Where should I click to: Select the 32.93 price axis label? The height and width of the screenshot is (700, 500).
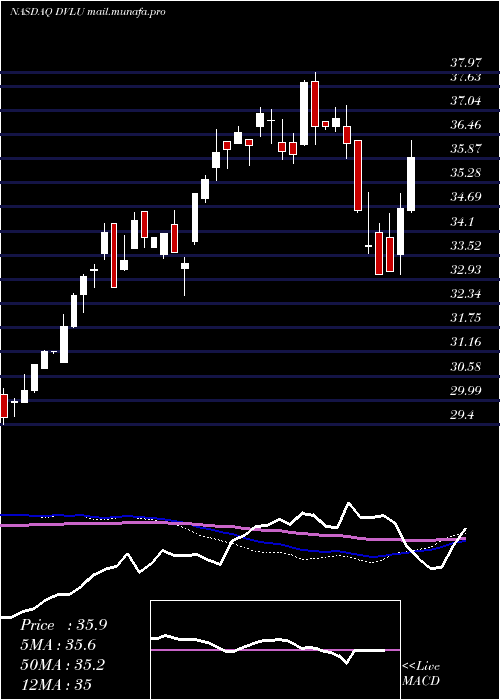[x=465, y=270]
